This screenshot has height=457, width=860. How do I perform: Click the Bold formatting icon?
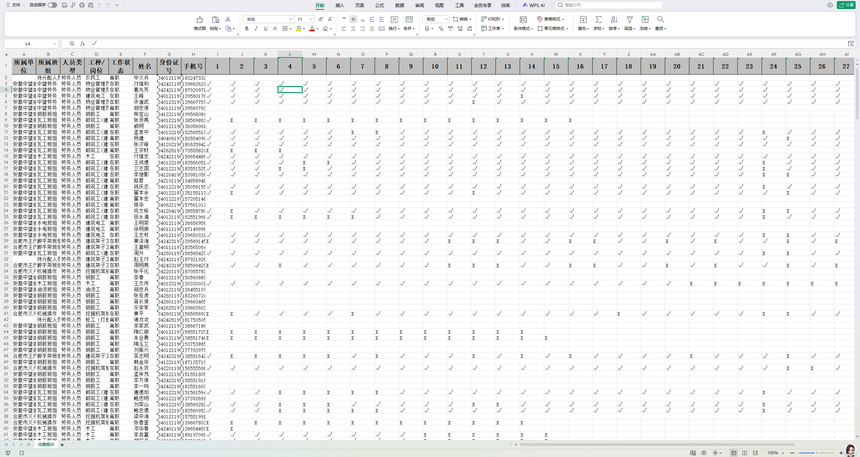click(247, 29)
